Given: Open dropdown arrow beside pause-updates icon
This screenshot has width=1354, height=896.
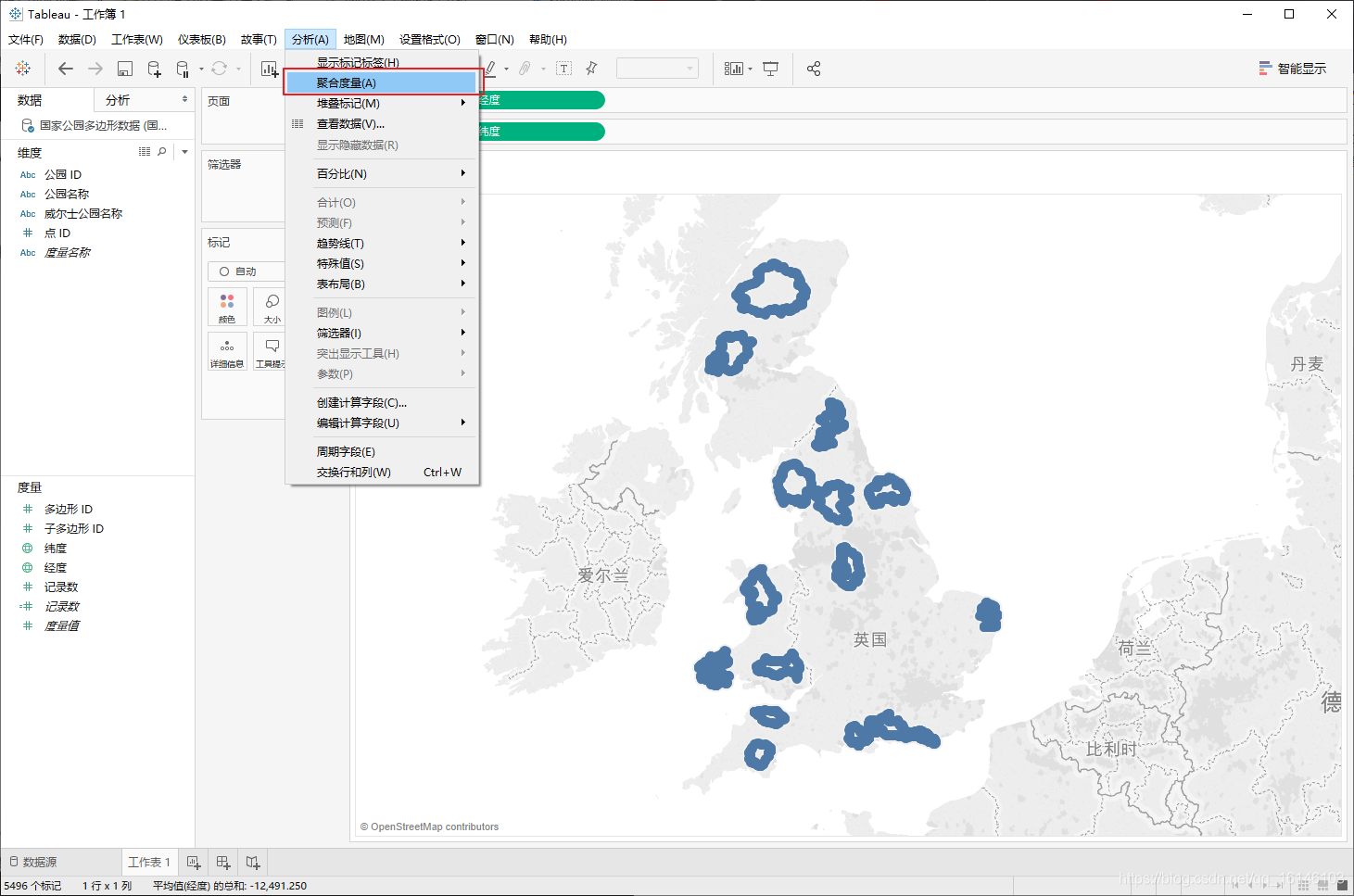Looking at the screenshot, I should [x=201, y=69].
